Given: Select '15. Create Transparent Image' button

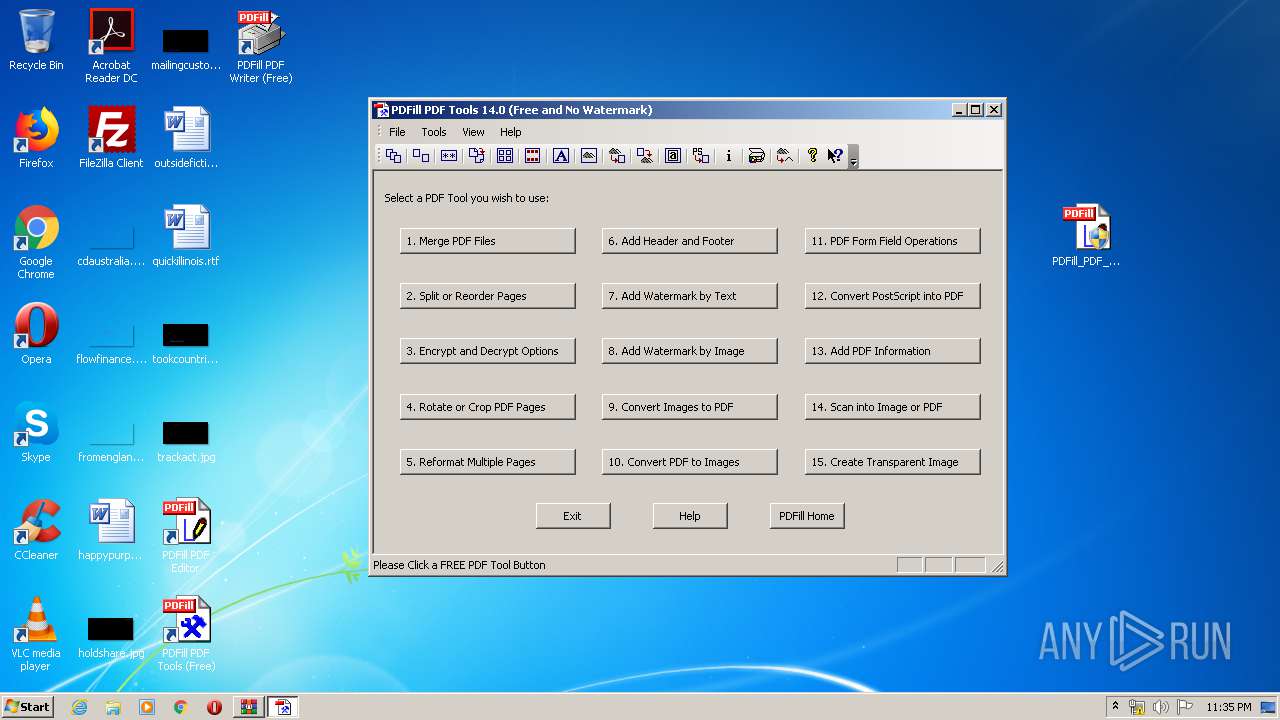Looking at the screenshot, I should coord(893,462).
